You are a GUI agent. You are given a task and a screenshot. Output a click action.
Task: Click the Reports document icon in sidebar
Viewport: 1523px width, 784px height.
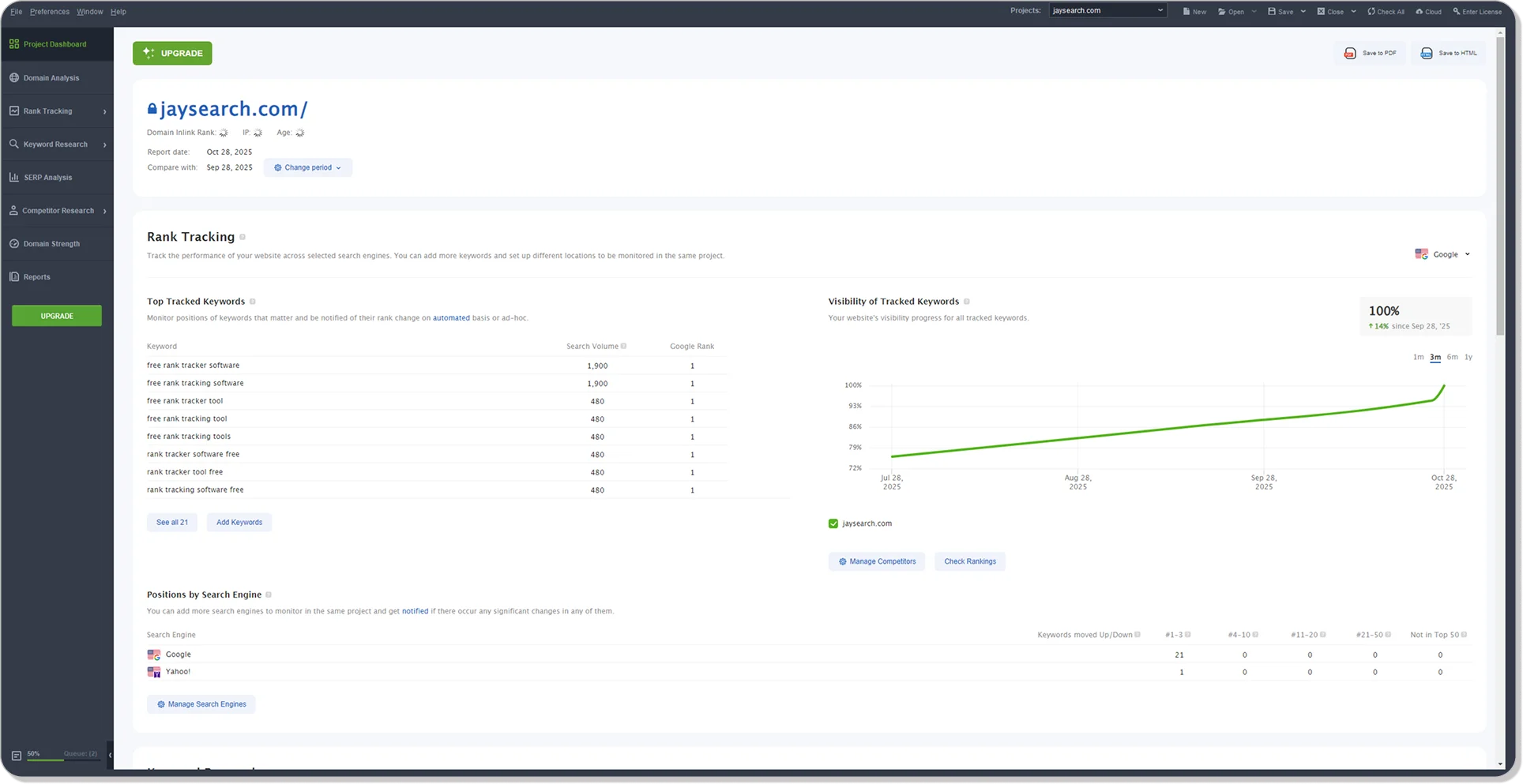(x=14, y=276)
